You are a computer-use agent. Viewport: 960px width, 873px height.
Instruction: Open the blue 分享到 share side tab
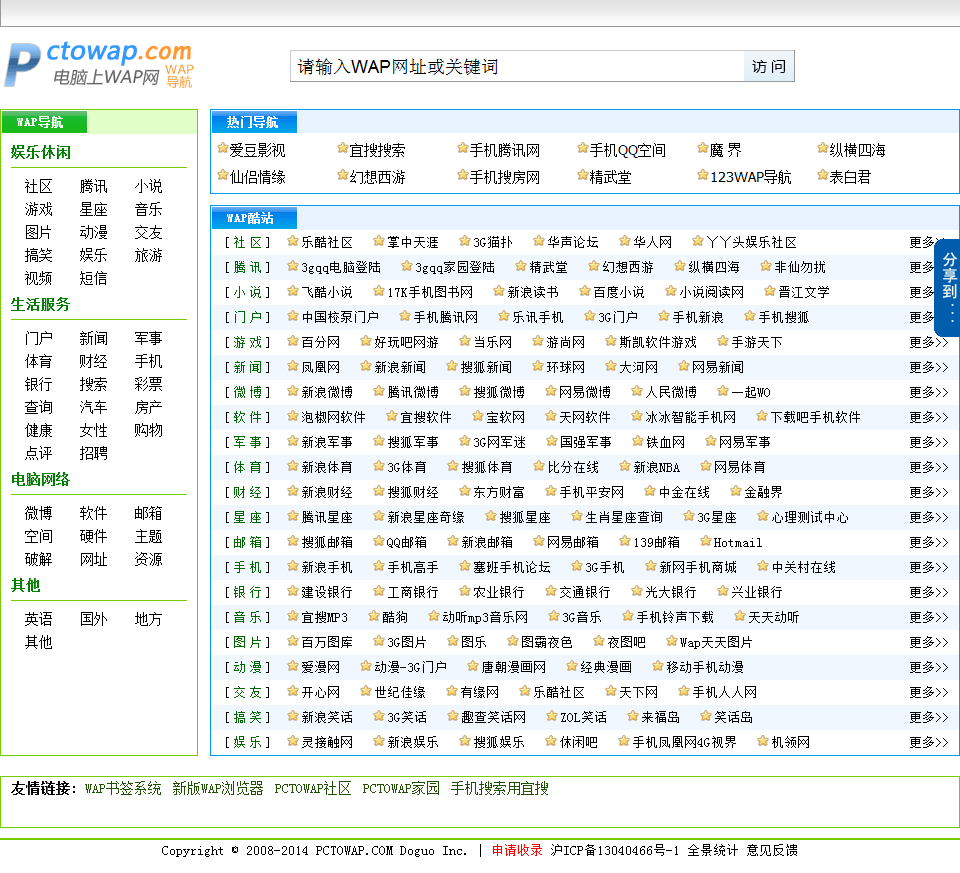[948, 287]
